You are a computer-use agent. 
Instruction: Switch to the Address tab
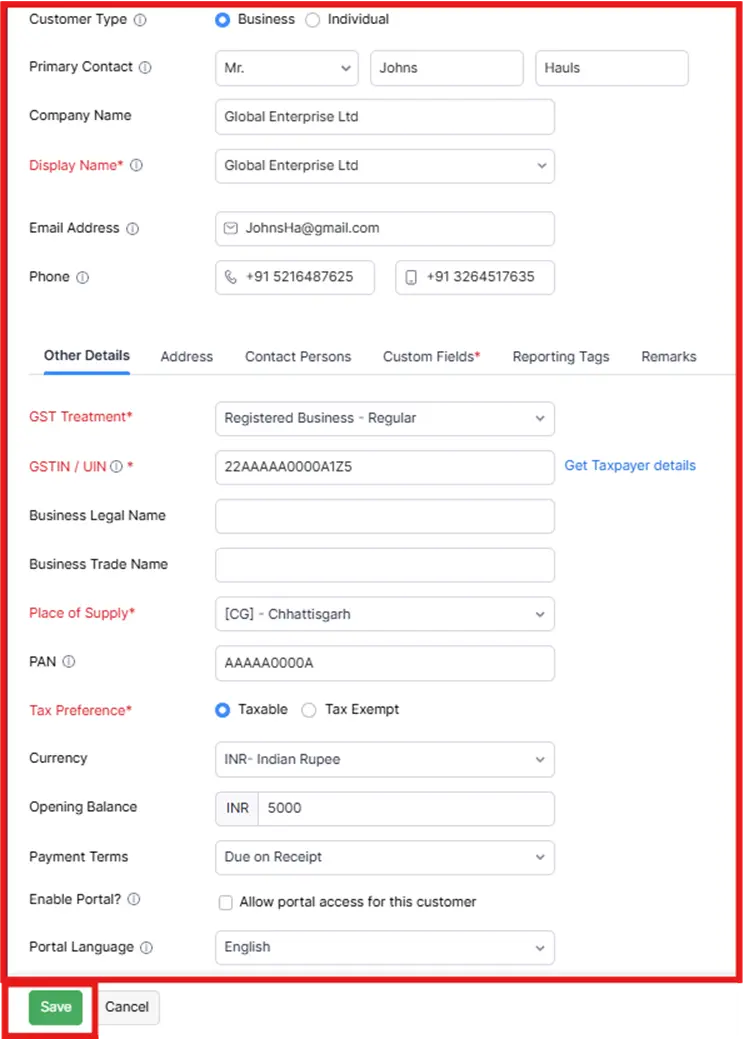coord(187,357)
